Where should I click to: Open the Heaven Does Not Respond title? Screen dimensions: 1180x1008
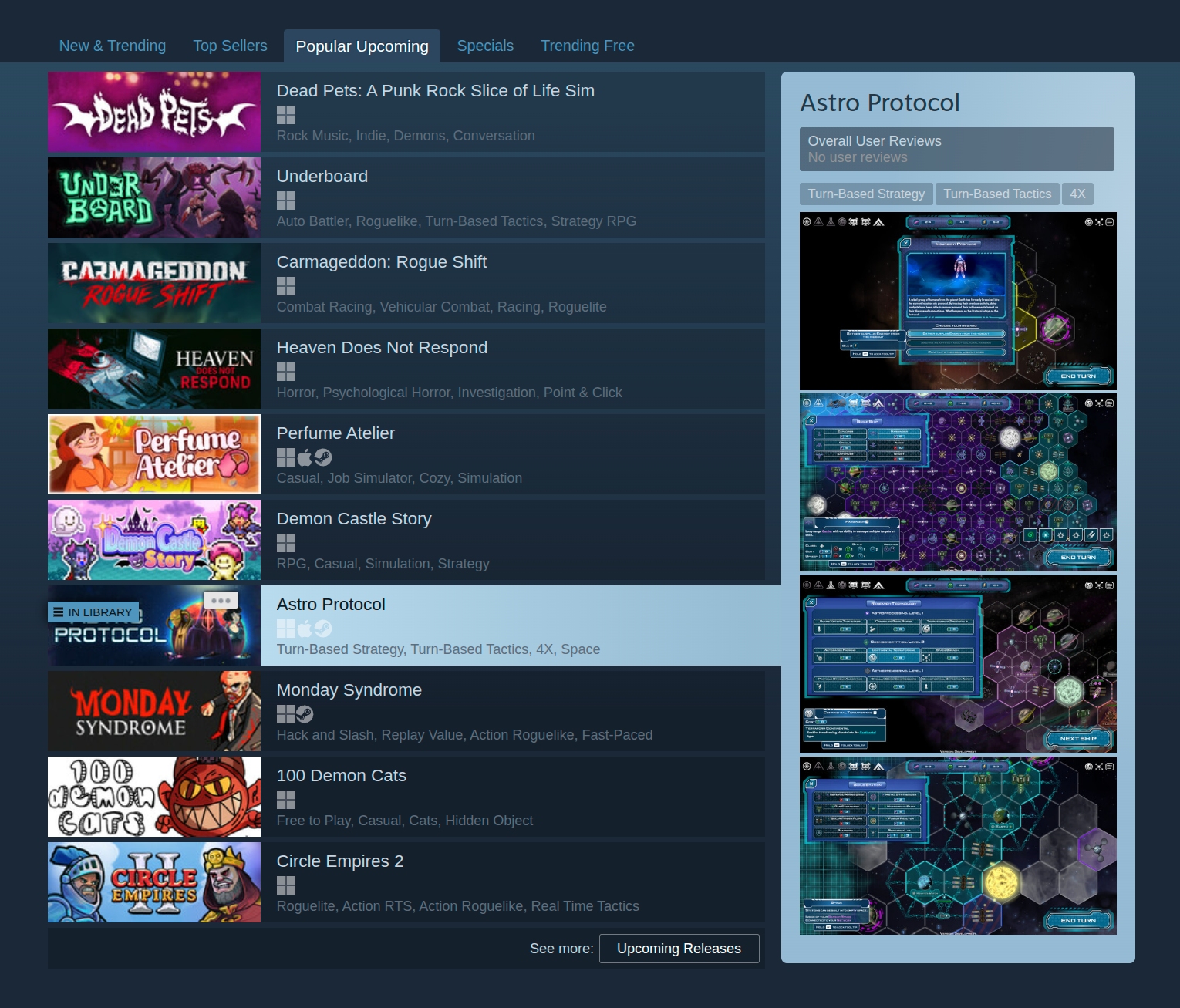[x=382, y=348]
